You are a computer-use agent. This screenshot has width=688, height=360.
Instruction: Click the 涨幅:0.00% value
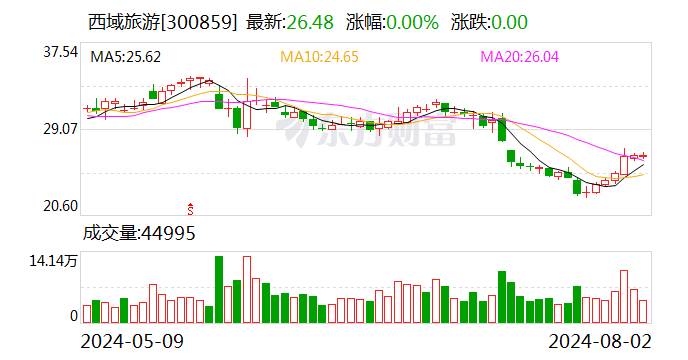(x=392, y=22)
